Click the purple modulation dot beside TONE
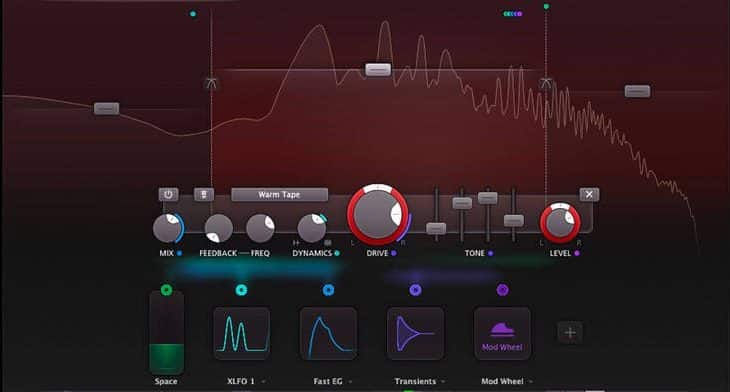Screen dimensions: 730x392 (490, 253)
